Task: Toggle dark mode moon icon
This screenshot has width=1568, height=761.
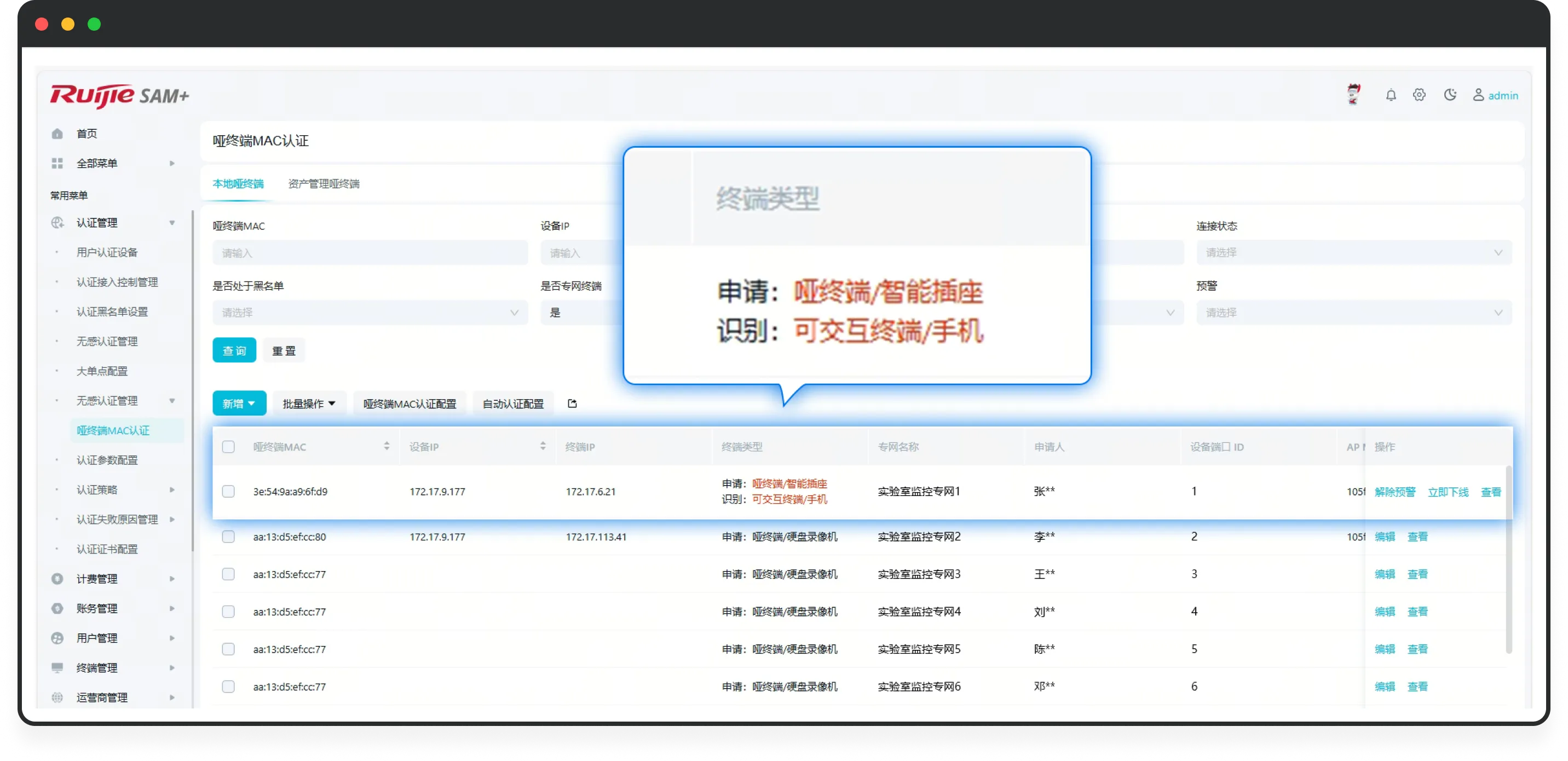Action: coord(1450,95)
